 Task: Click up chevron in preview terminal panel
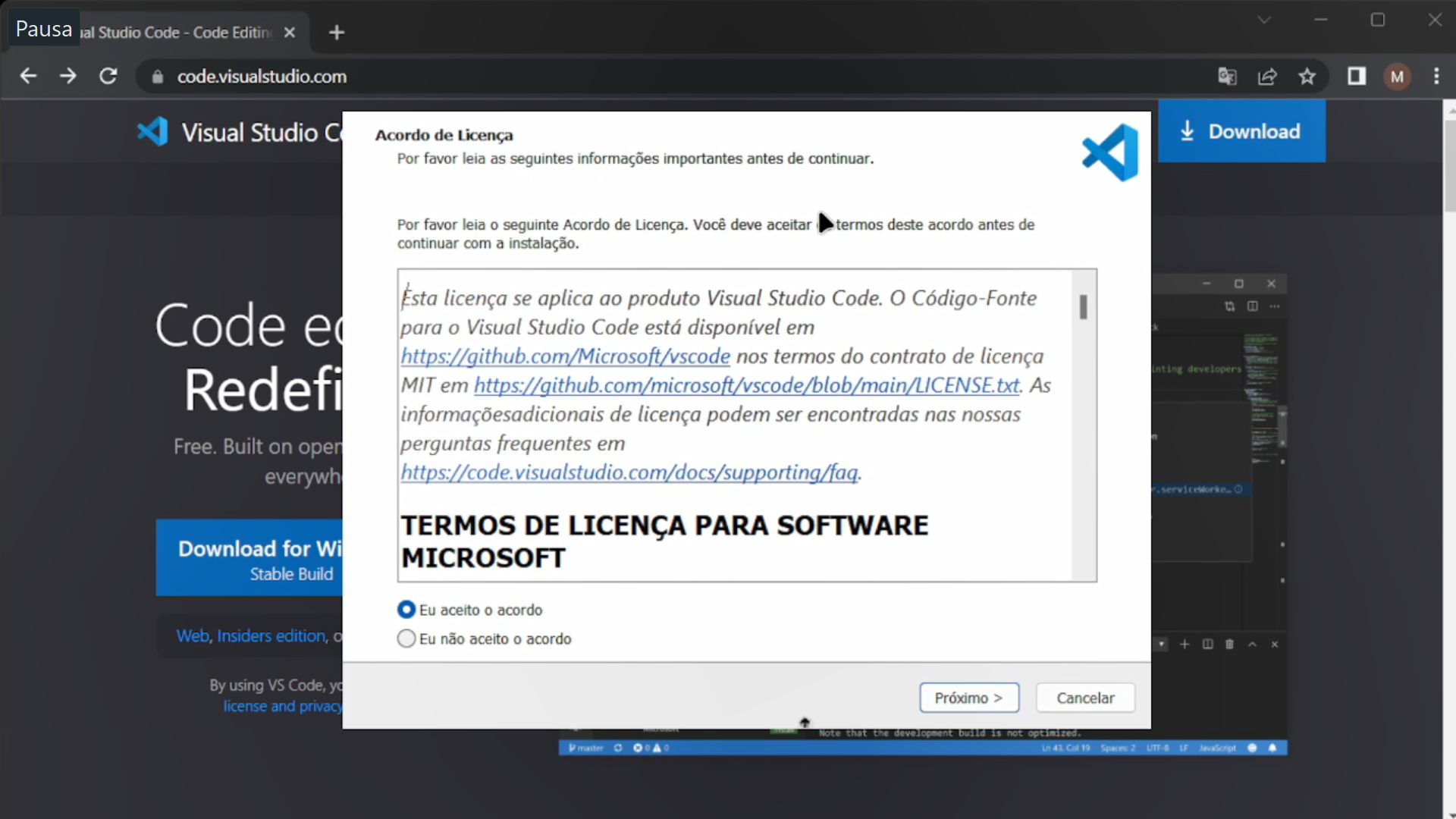coord(1252,644)
